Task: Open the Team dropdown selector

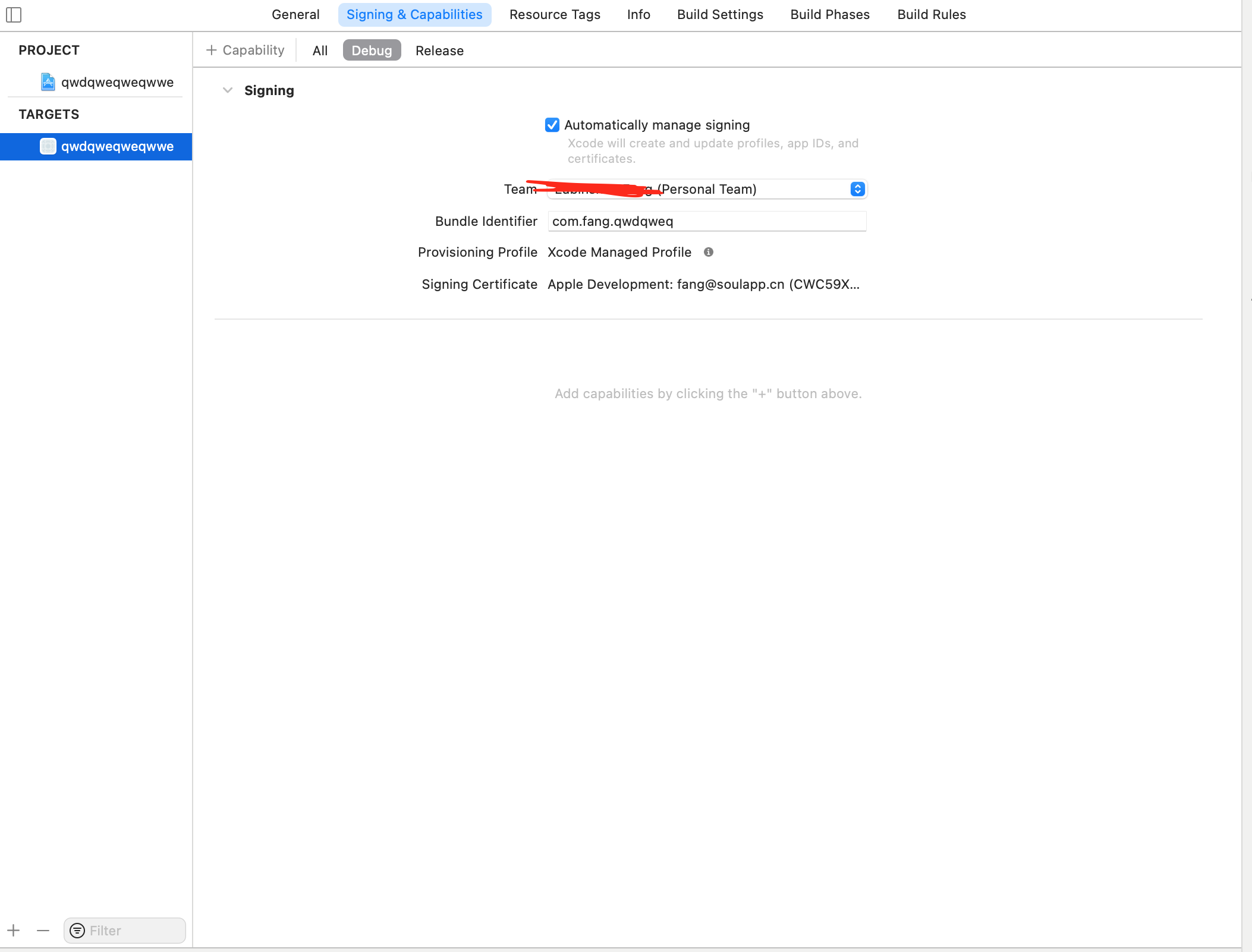Action: pos(857,189)
